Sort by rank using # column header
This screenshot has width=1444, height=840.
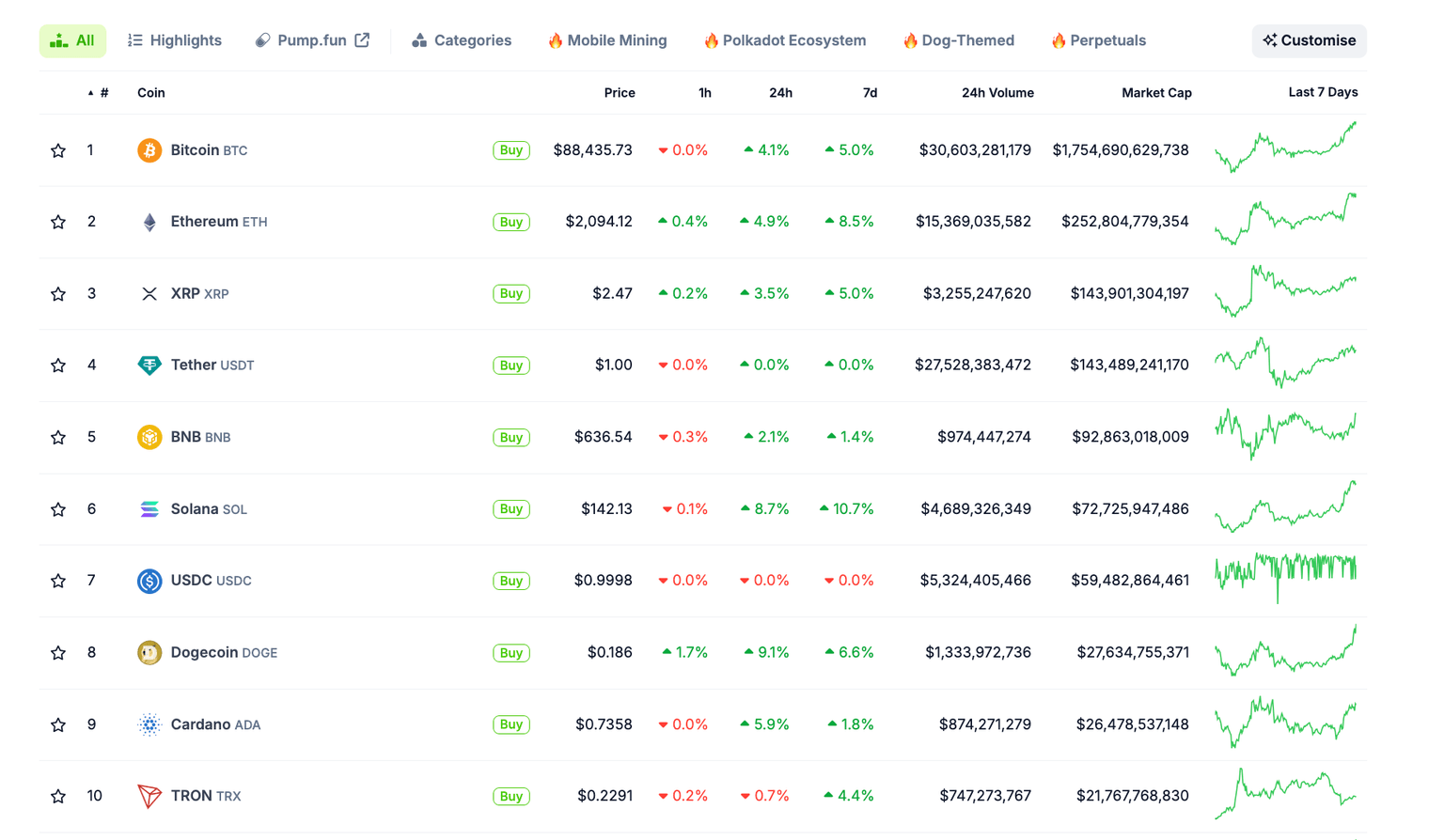(103, 93)
